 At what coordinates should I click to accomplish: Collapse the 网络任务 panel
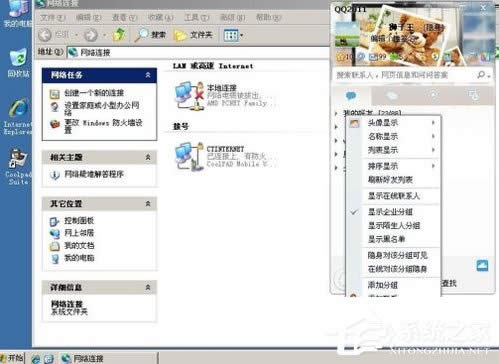[x=148, y=75]
